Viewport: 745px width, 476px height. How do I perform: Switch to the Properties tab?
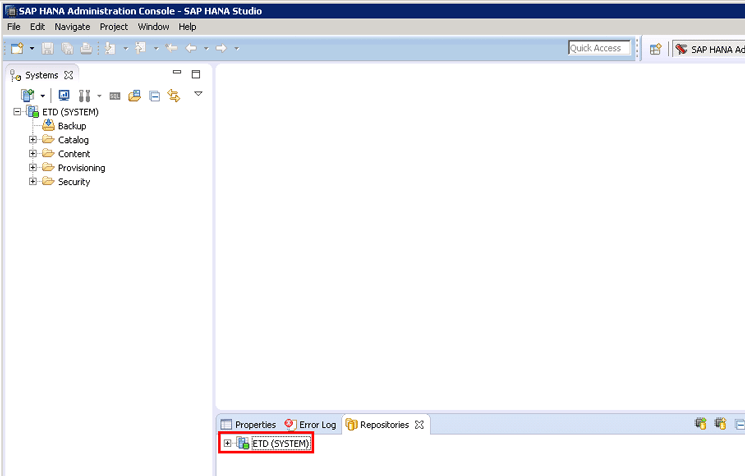click(248, 425)
